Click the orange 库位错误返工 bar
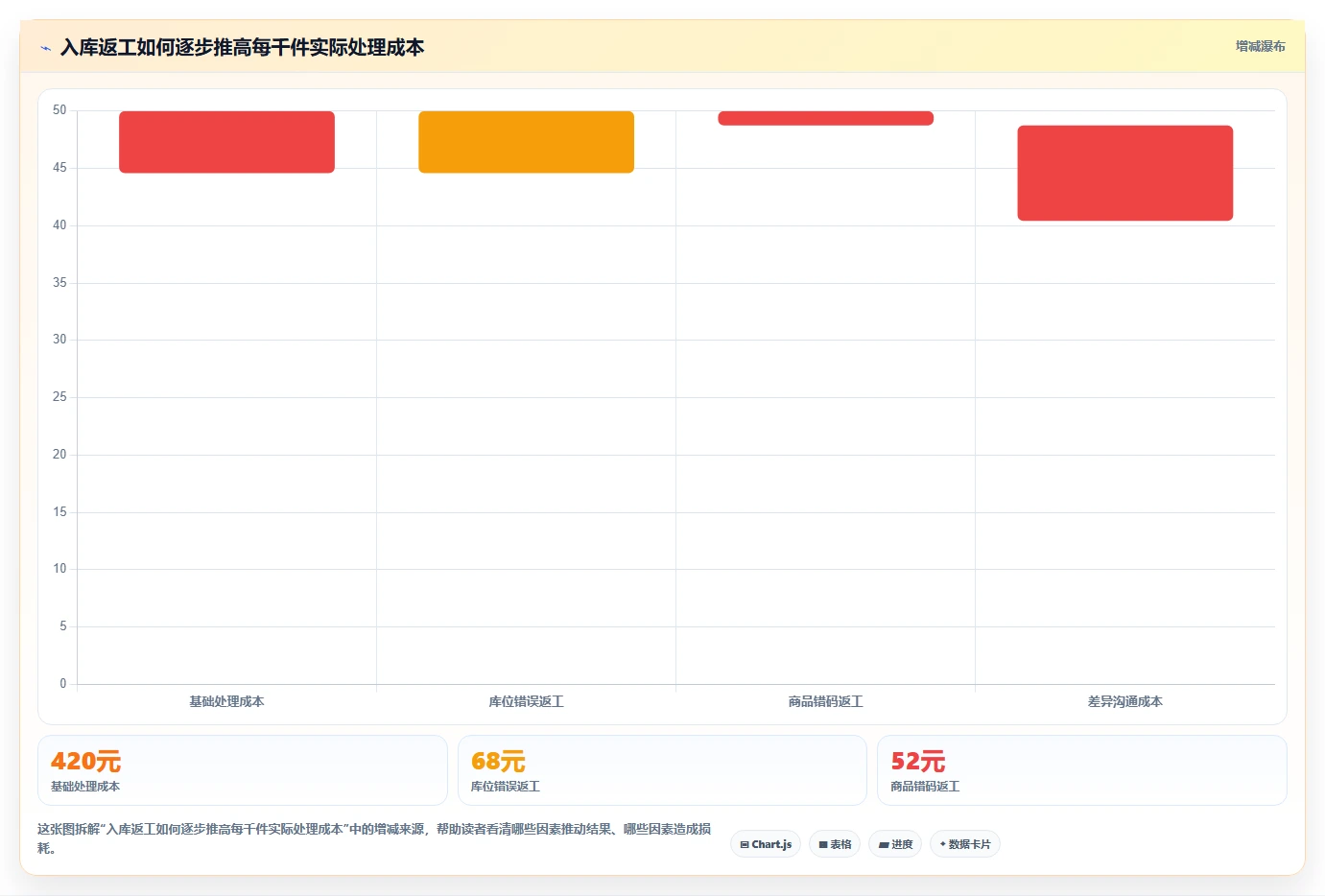Screen dimensions: 1325x896 526,142
